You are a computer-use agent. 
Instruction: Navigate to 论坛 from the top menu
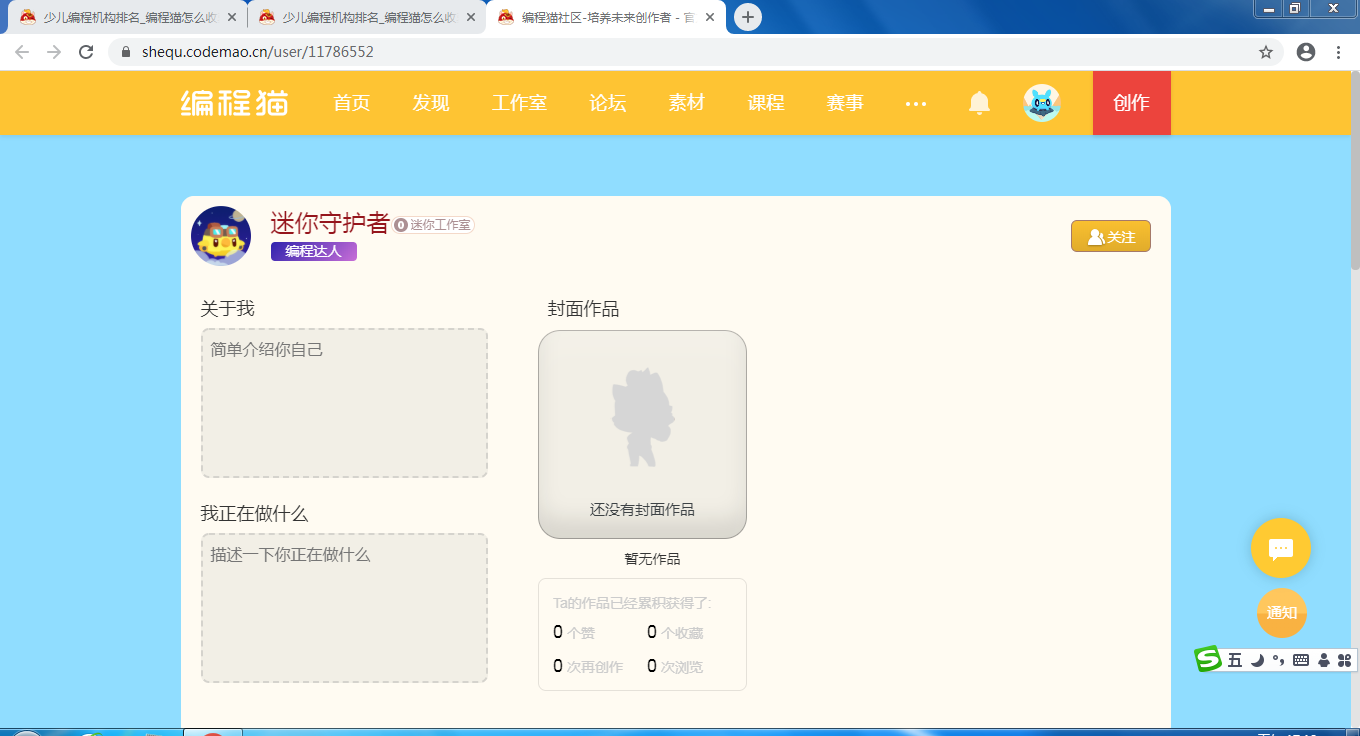[608, 103]
